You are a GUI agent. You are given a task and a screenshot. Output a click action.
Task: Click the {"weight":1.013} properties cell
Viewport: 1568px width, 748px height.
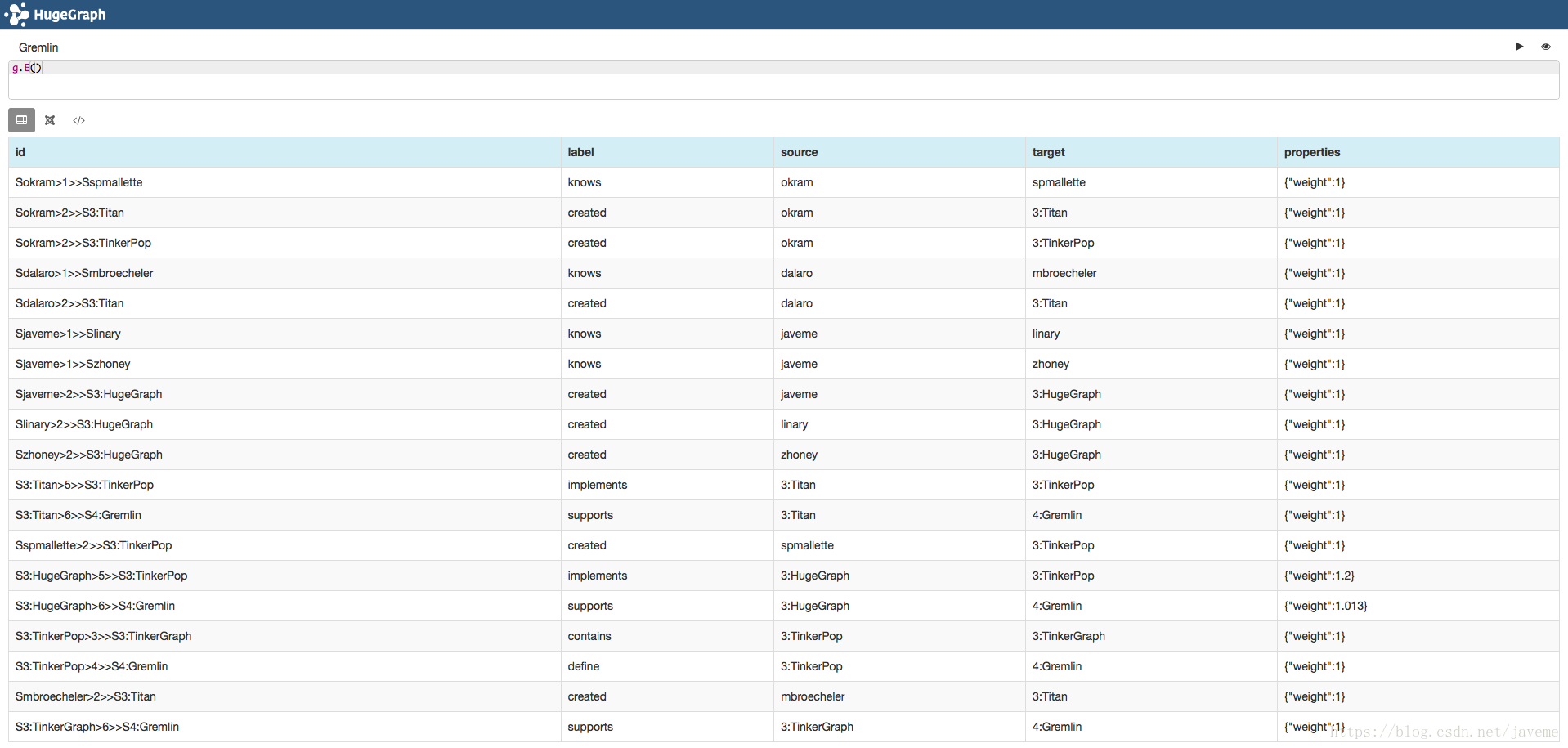1418,606
